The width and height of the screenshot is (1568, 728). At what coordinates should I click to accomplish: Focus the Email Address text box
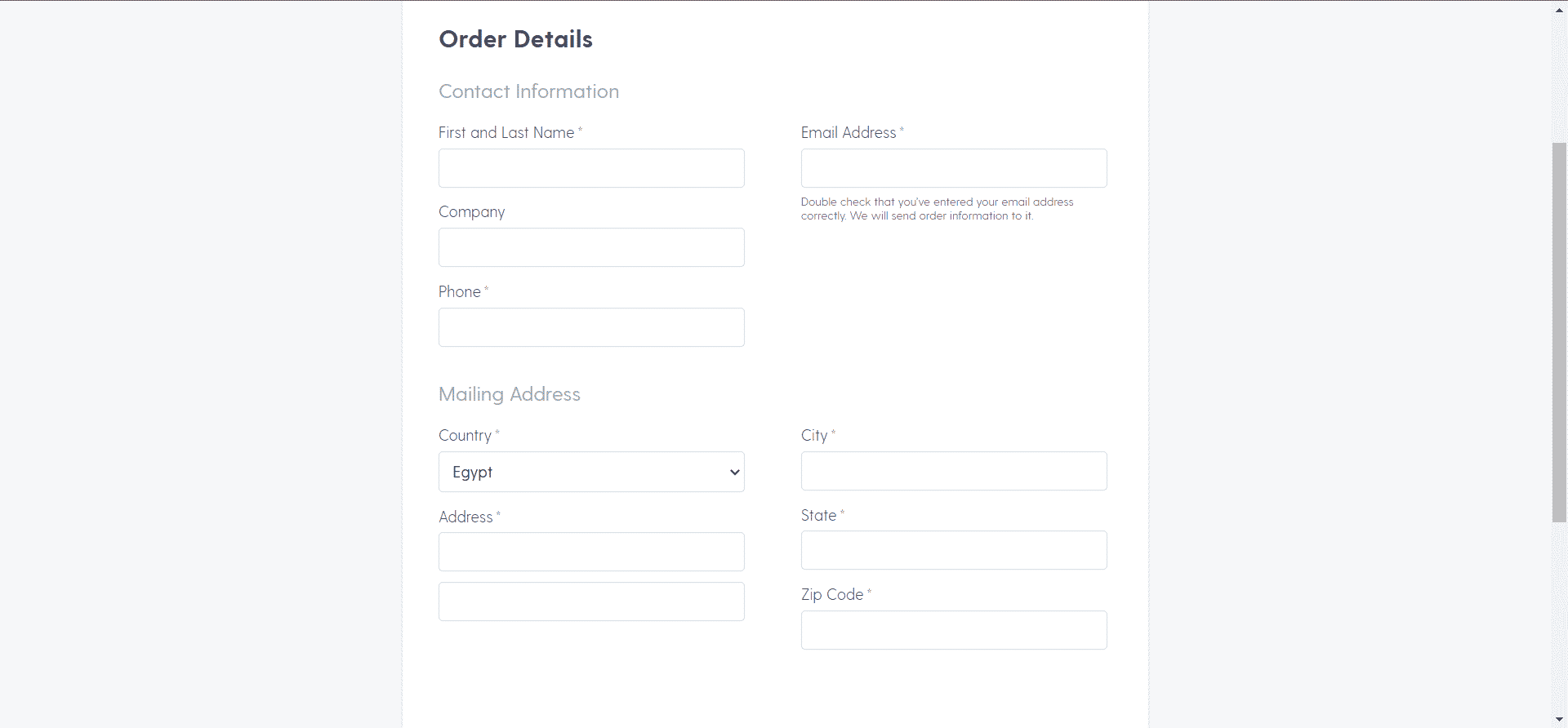pyautogui.click(x=954, y=168)
